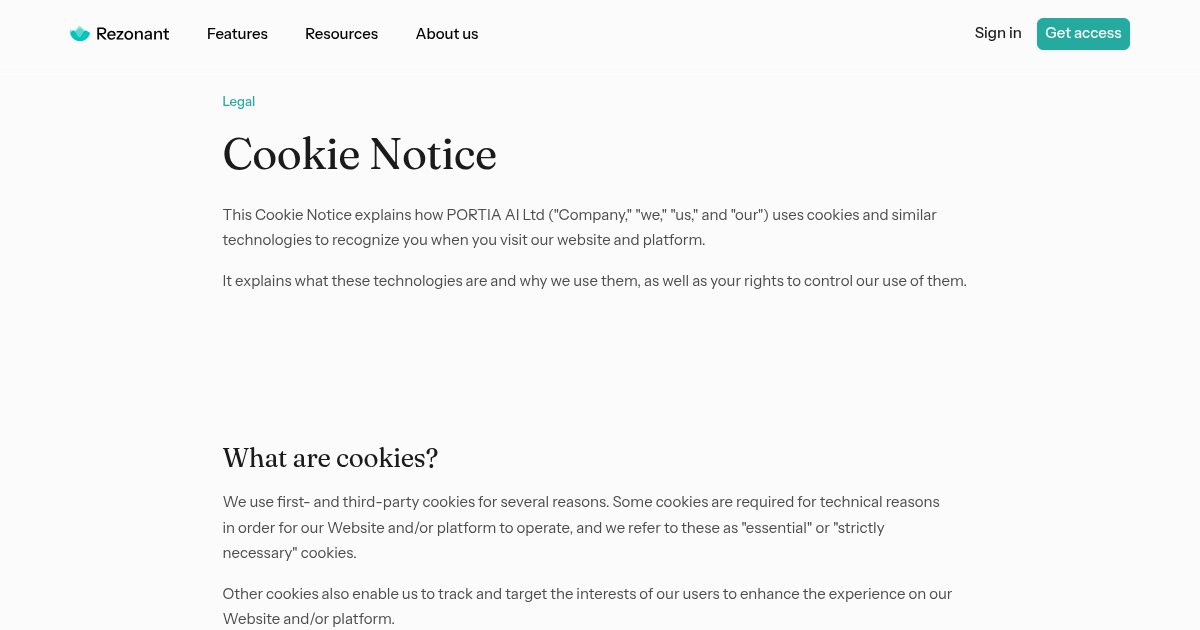The height and width of the screenshot is (630, 1200).
Task: Click the Get access button
Action: click(1083, 34)
